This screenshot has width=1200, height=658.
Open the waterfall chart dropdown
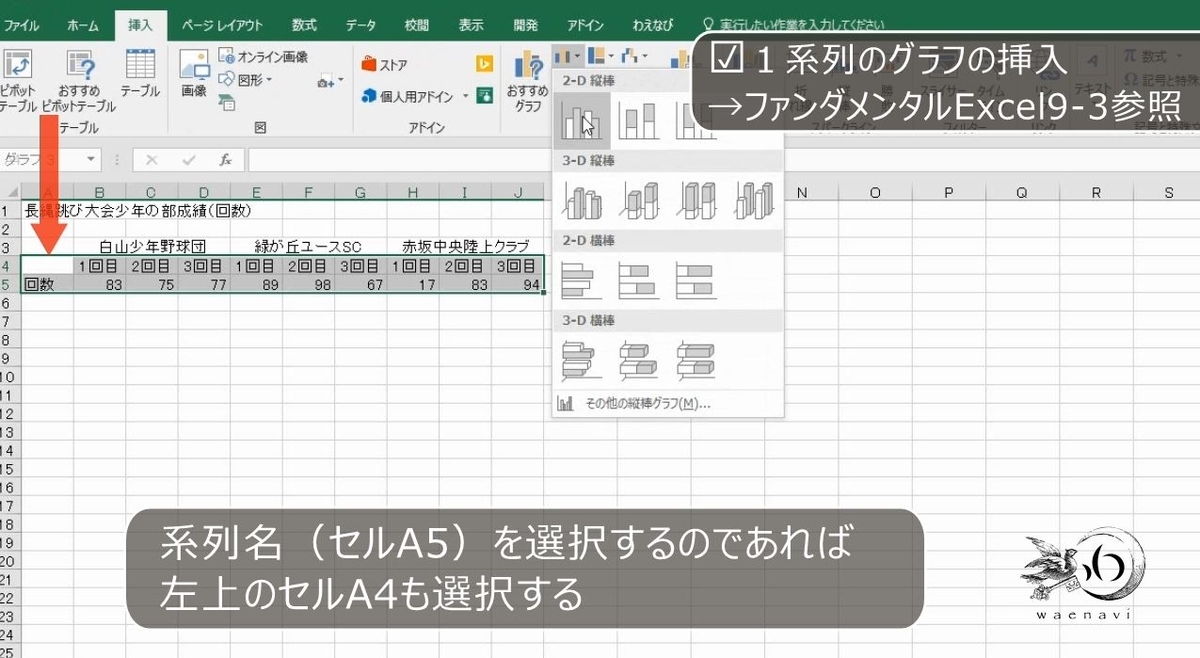tap(634, 56)
